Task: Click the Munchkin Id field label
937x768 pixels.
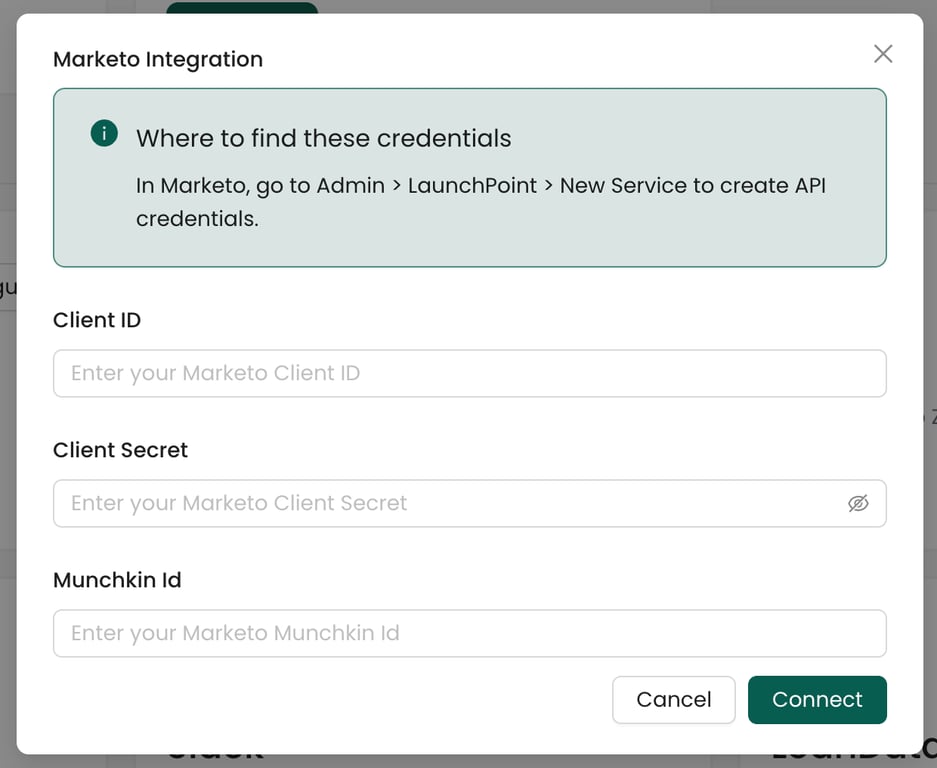Action: 117,580
